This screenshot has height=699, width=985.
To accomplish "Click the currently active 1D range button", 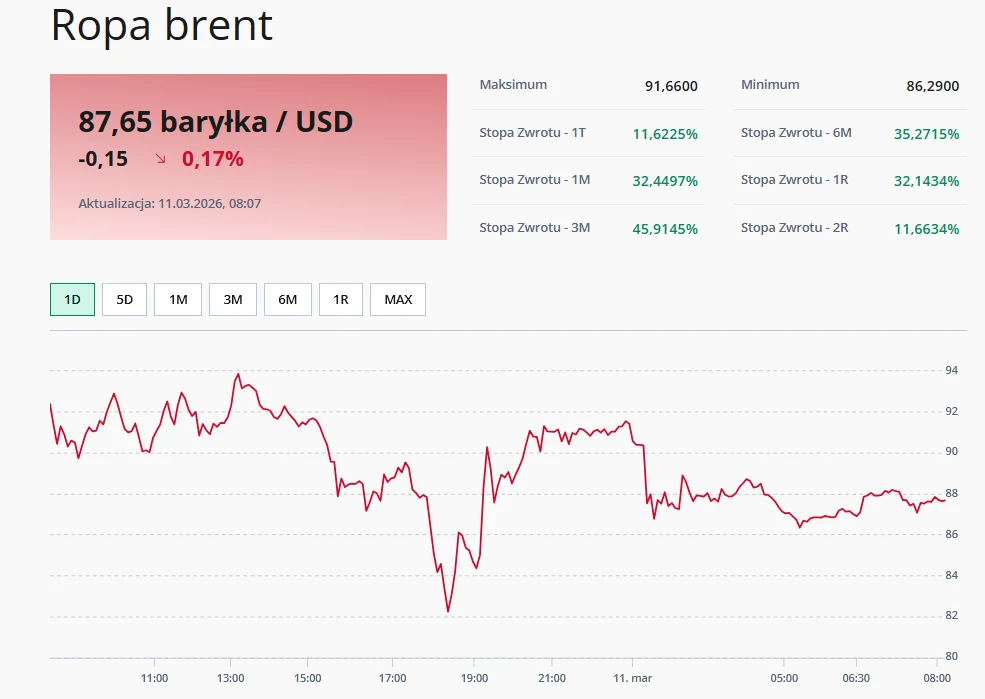I will [x=71, y=298].
